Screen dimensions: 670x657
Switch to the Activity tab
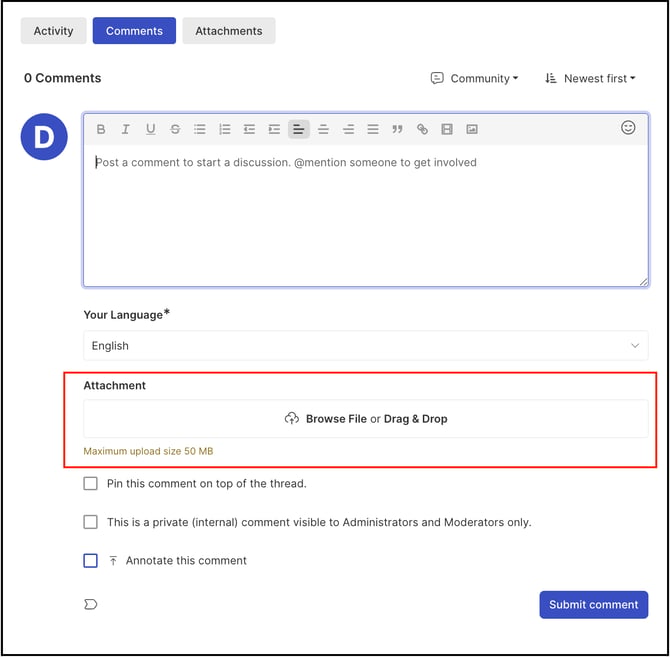53,31
